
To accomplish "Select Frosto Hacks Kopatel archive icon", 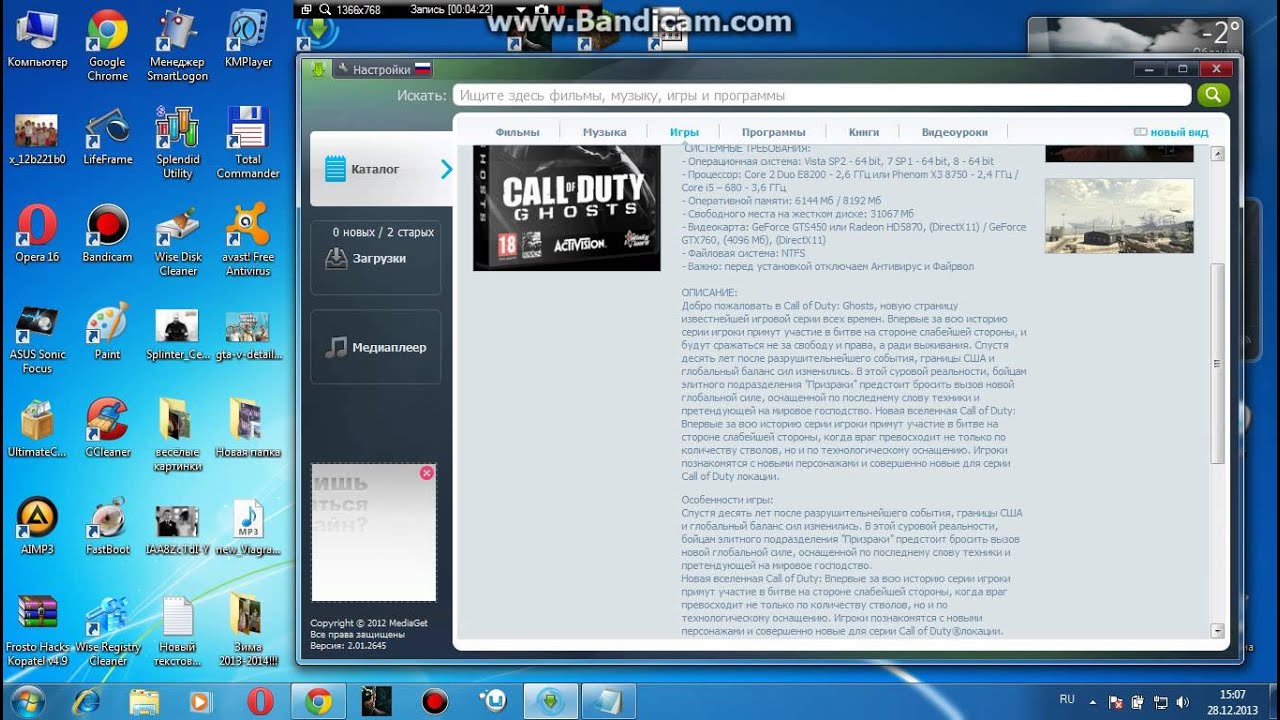I will pyautogui.click(x=37, y=631).
